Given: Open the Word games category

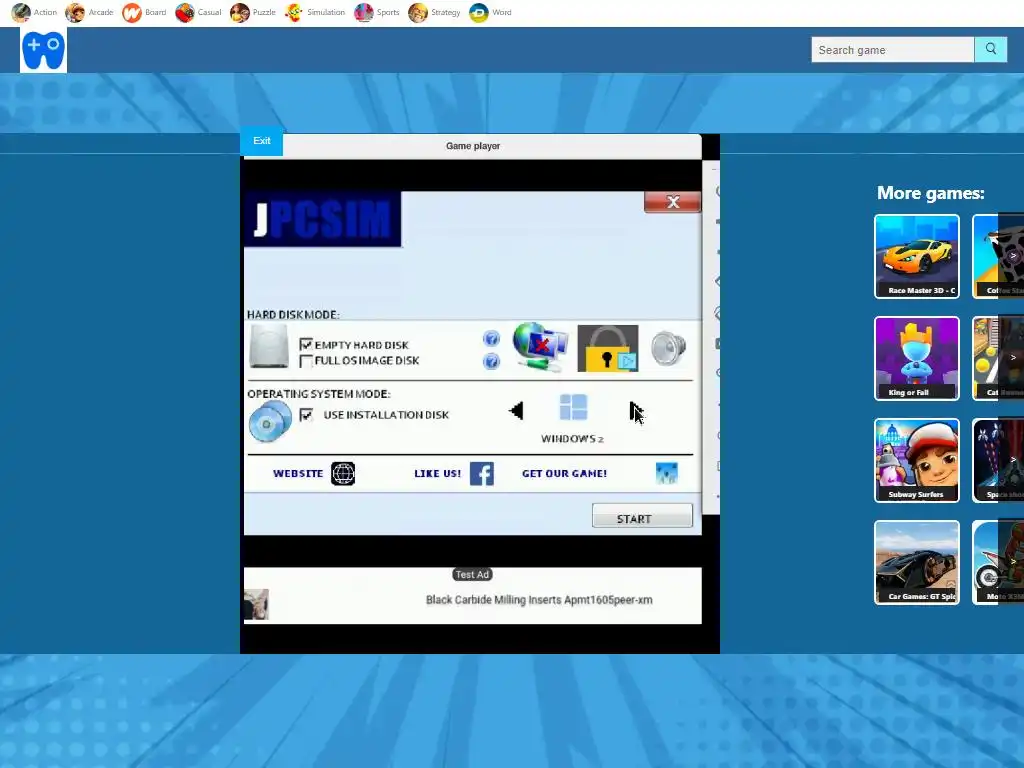Looking at the screenshot, I should [490, 12].
